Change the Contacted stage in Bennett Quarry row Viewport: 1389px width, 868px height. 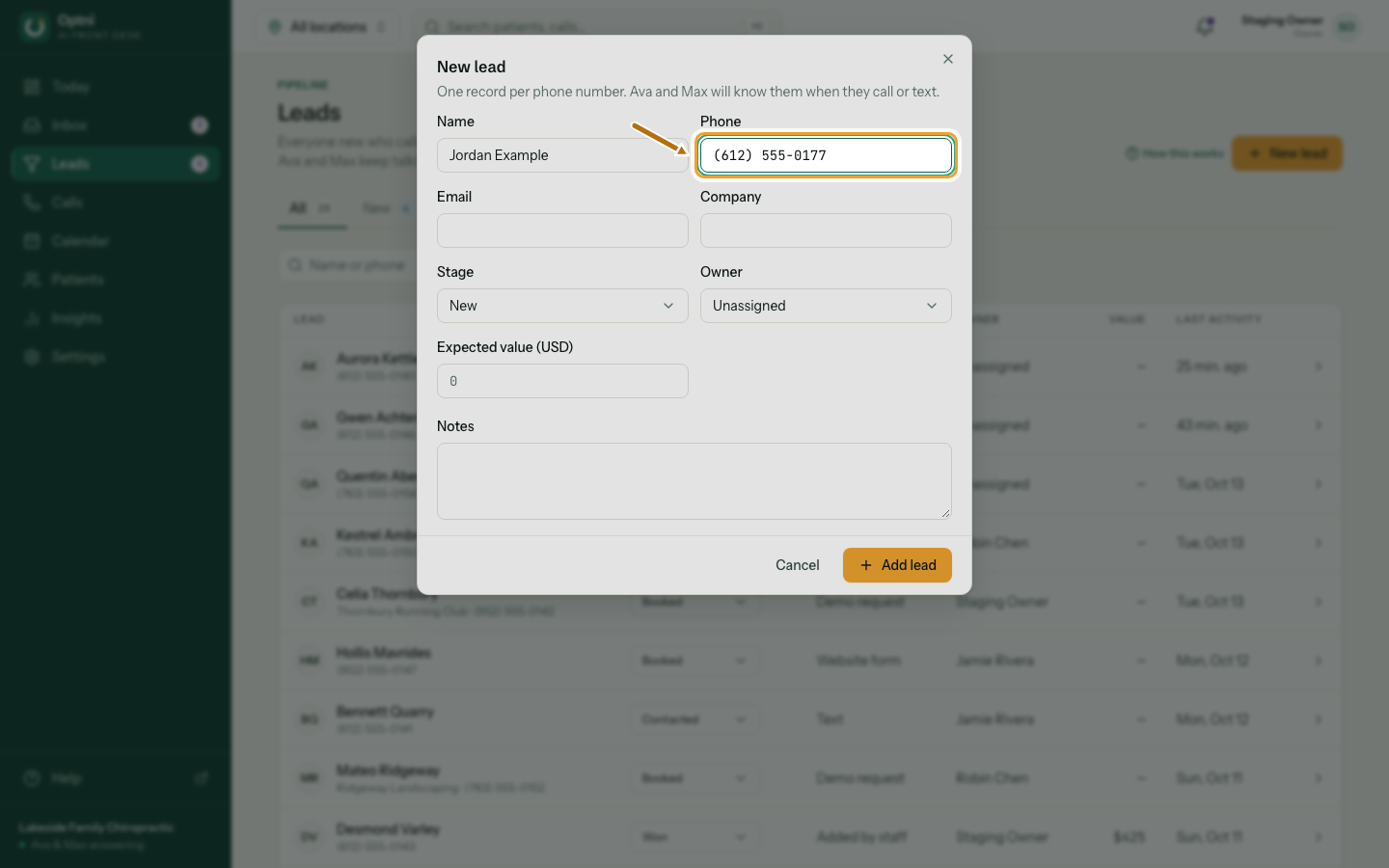[694, 719]
